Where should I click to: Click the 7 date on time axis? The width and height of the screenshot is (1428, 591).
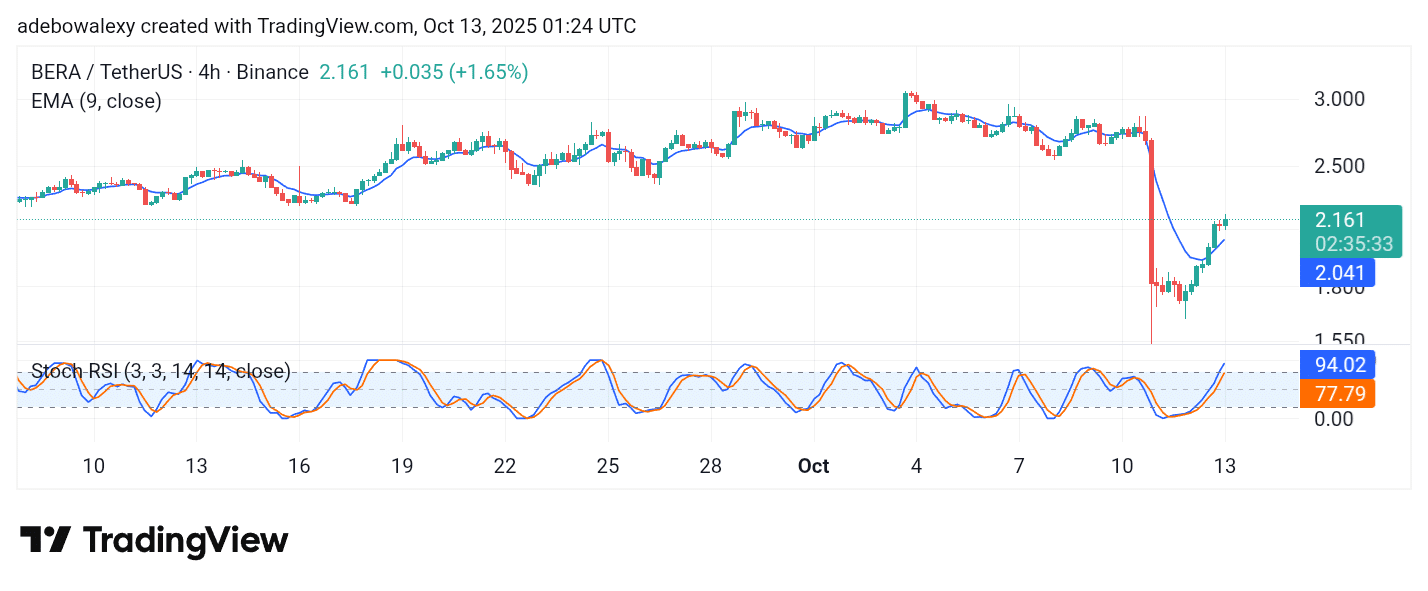tap(1019, 466)
